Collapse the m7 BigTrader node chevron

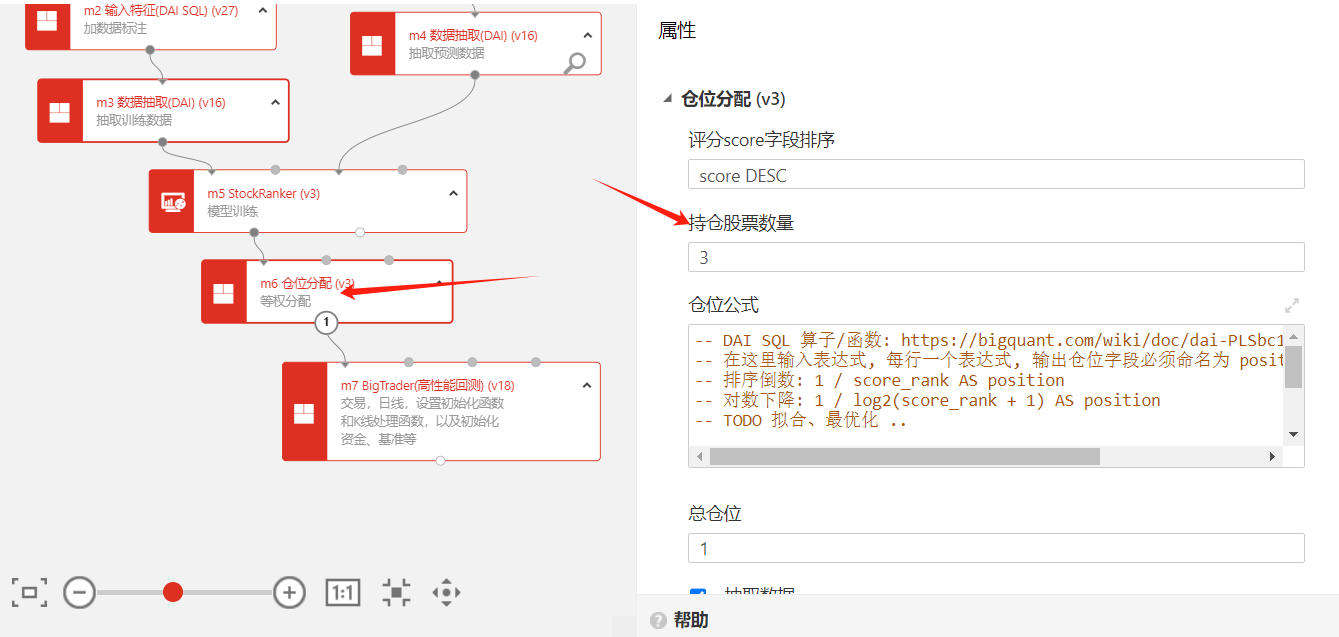tap(587, 385)
